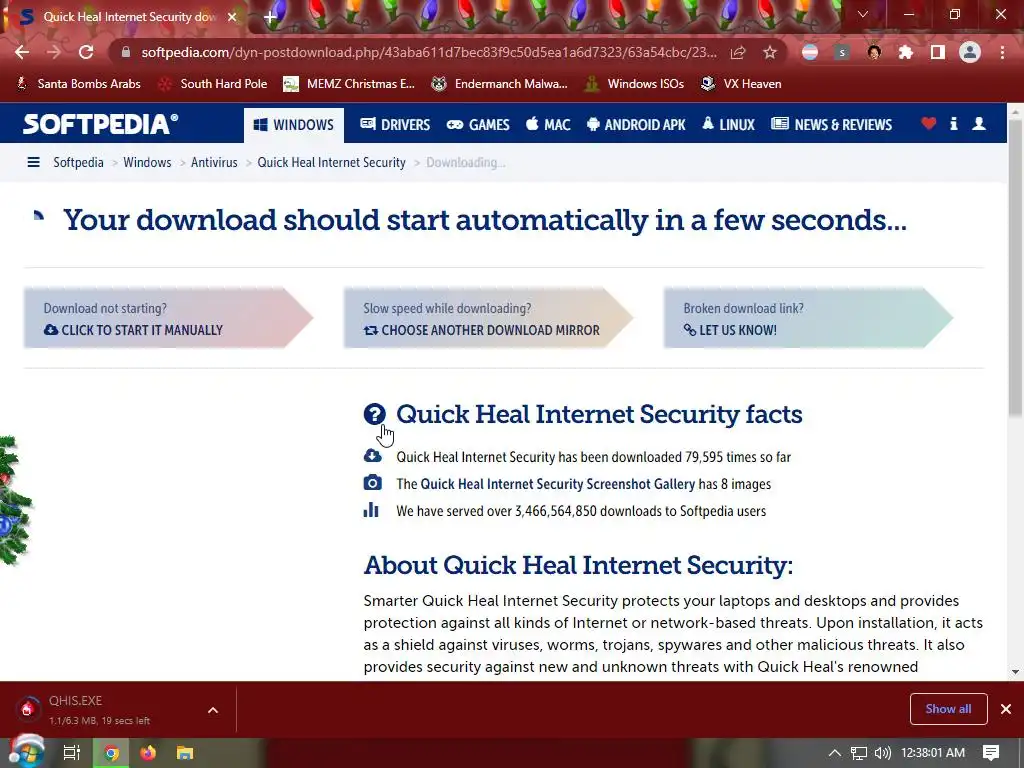Screen dimensions: 1024x768
Task: Click the taskbar clock showing 12:38:01 AM
Action: pos(933,753)
